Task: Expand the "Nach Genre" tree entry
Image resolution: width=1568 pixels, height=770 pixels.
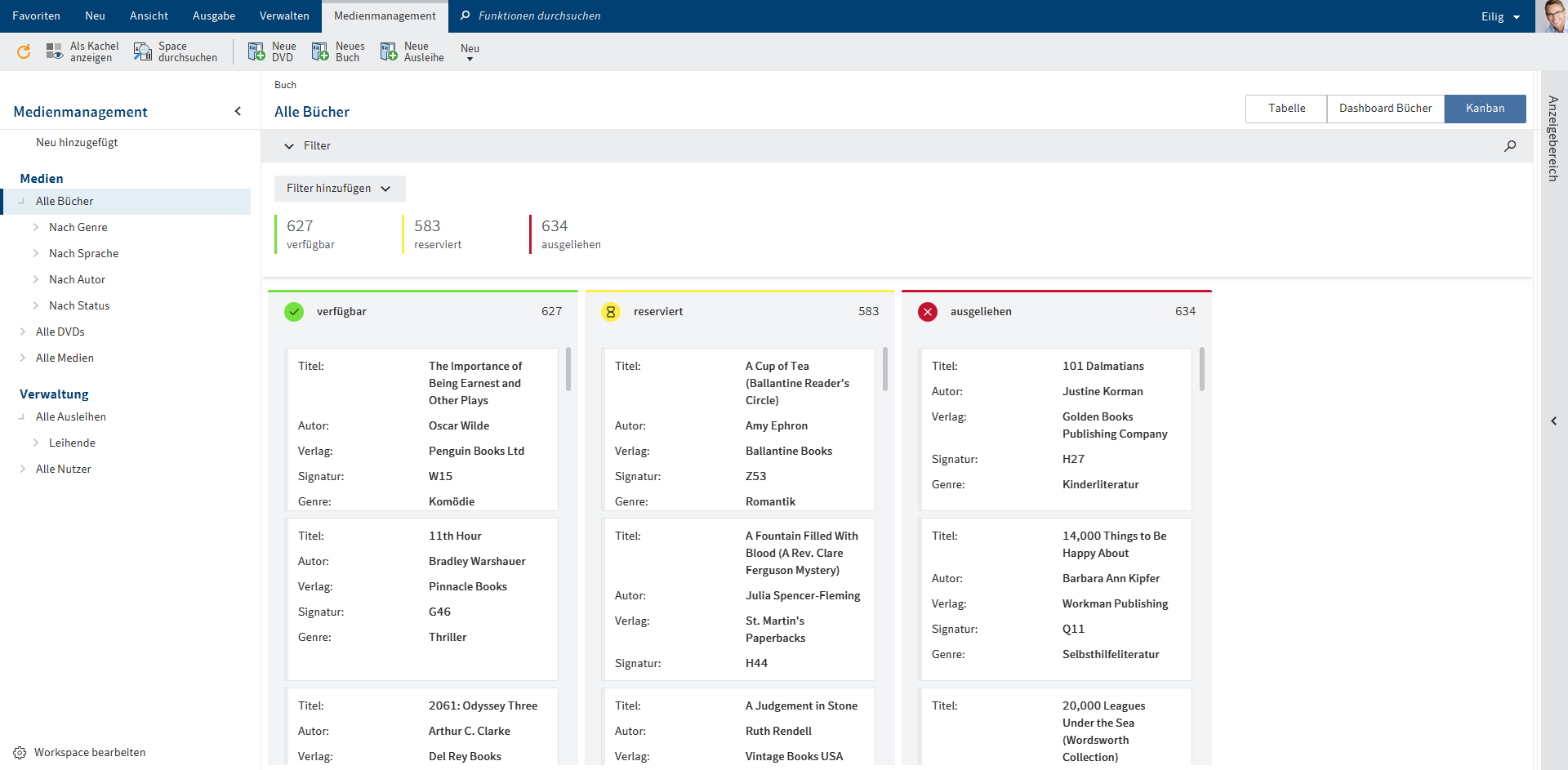Action: (x=37, y=227)
